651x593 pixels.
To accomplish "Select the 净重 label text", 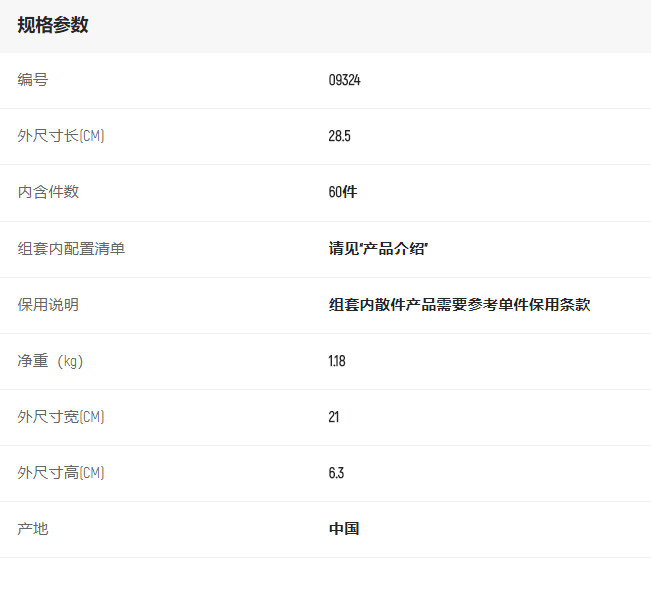I will [x=32, y=361].
